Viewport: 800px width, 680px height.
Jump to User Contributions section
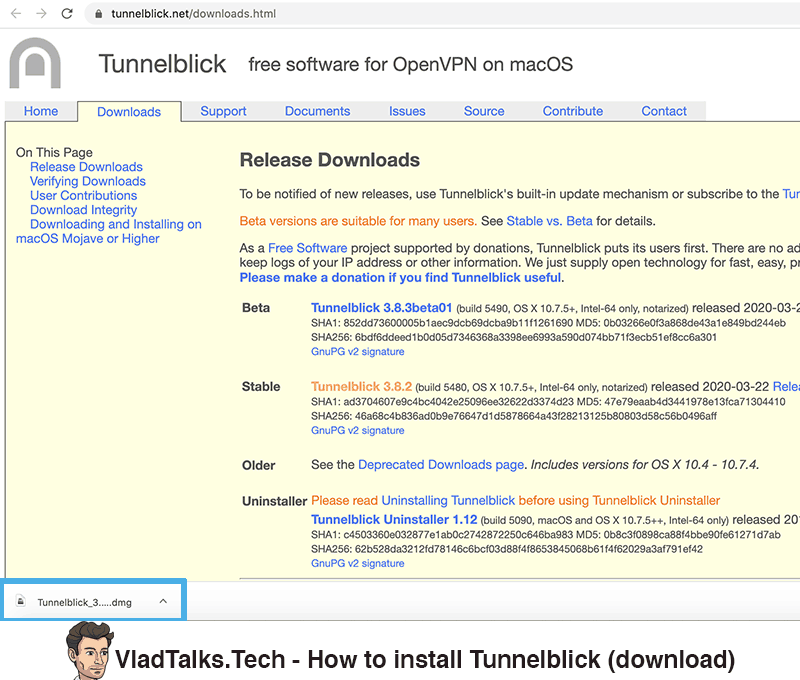coord(84,195)
